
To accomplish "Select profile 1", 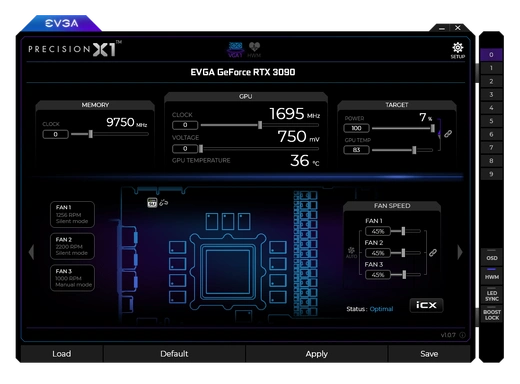I will click(x=491, y=68).
